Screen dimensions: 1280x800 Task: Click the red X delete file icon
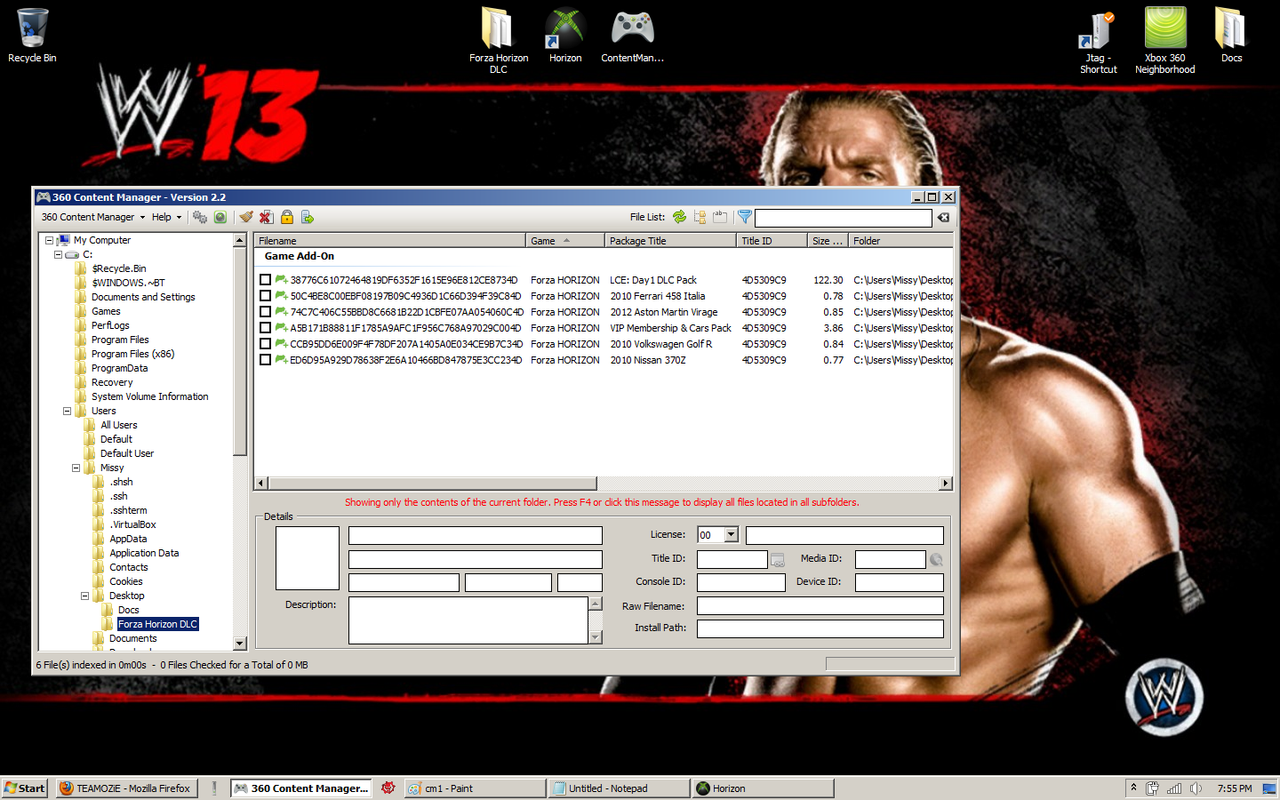(x=266, y=217)
